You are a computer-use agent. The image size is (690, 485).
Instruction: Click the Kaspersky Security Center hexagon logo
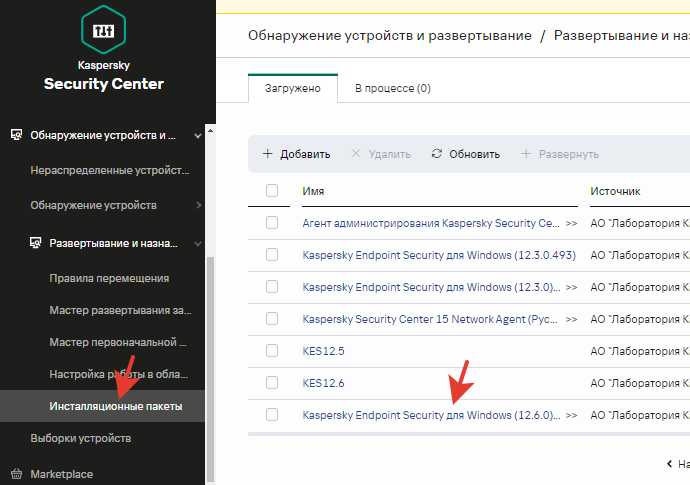[103, 30]
